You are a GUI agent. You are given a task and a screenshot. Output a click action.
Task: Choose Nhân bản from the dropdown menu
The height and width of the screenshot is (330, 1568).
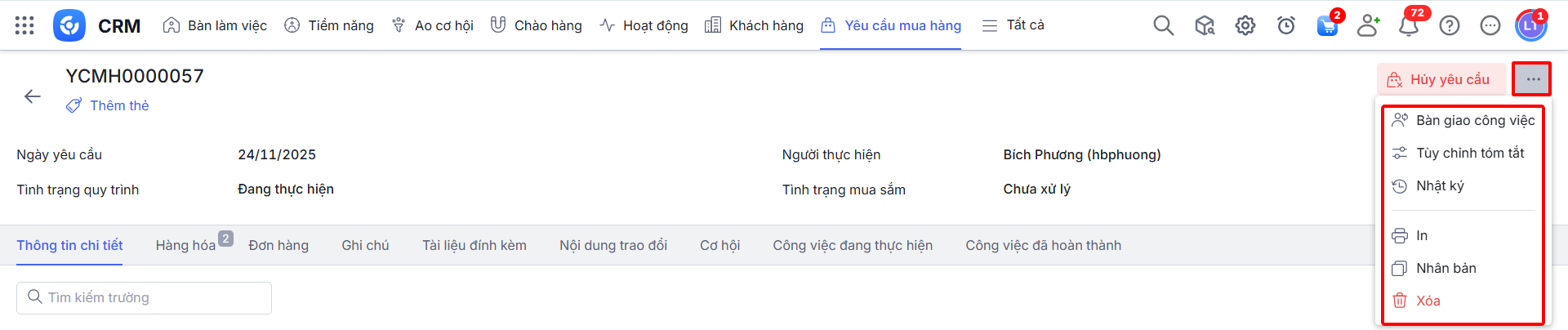(1445, 268)
